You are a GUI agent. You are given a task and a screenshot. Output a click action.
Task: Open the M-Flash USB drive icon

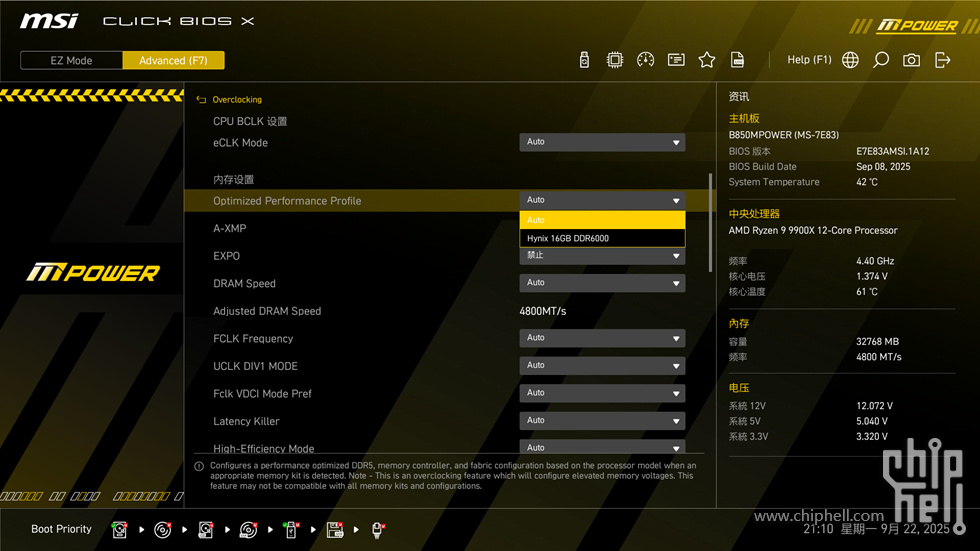584,60
